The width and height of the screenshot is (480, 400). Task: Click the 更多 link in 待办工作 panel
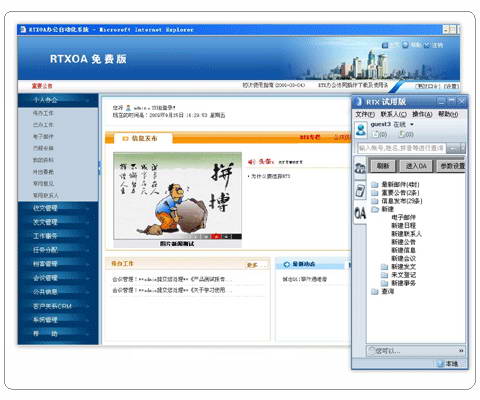click(252, 265)
